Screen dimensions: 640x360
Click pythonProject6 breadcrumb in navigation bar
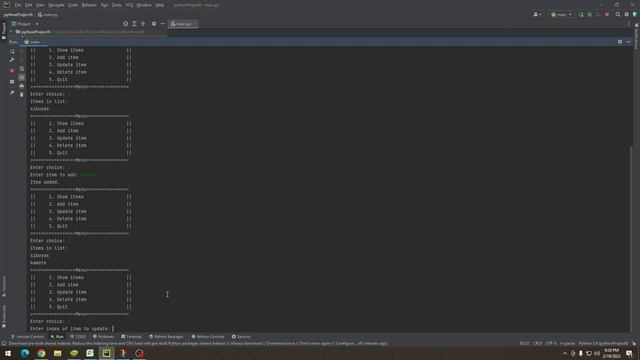18,15
